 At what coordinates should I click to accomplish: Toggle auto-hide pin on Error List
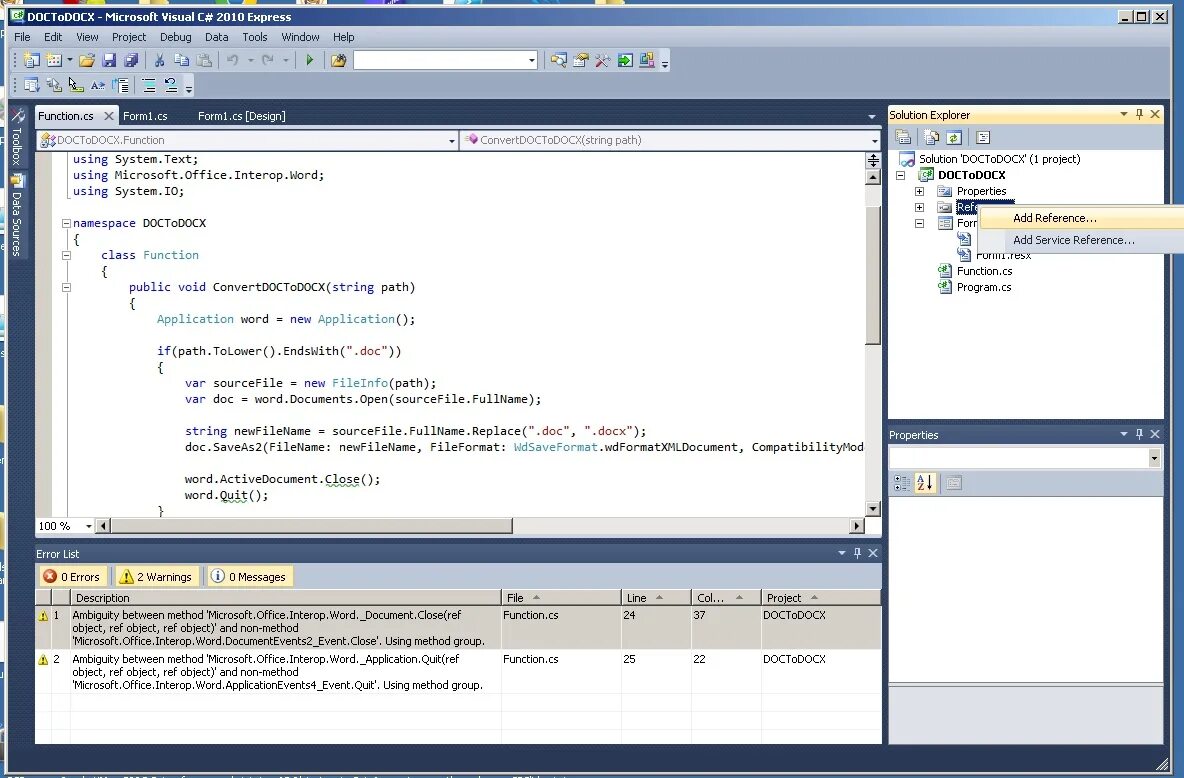pyautogui.click(x=857, y=553)
